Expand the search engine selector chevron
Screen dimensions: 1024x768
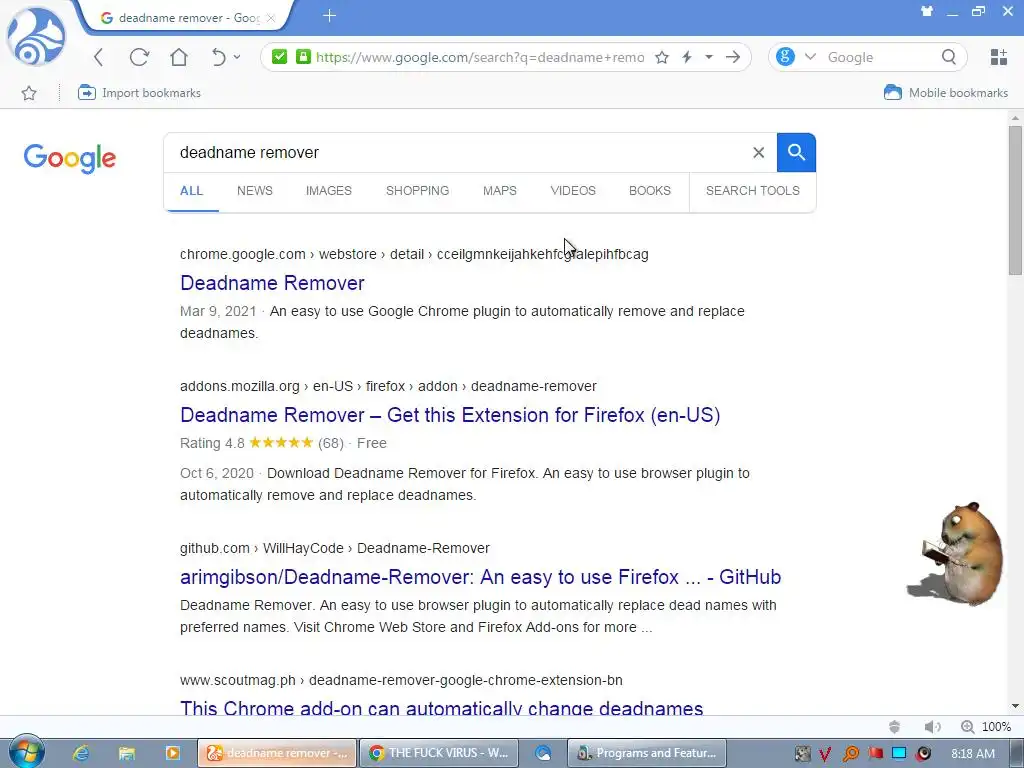click(x=810, y=57)
